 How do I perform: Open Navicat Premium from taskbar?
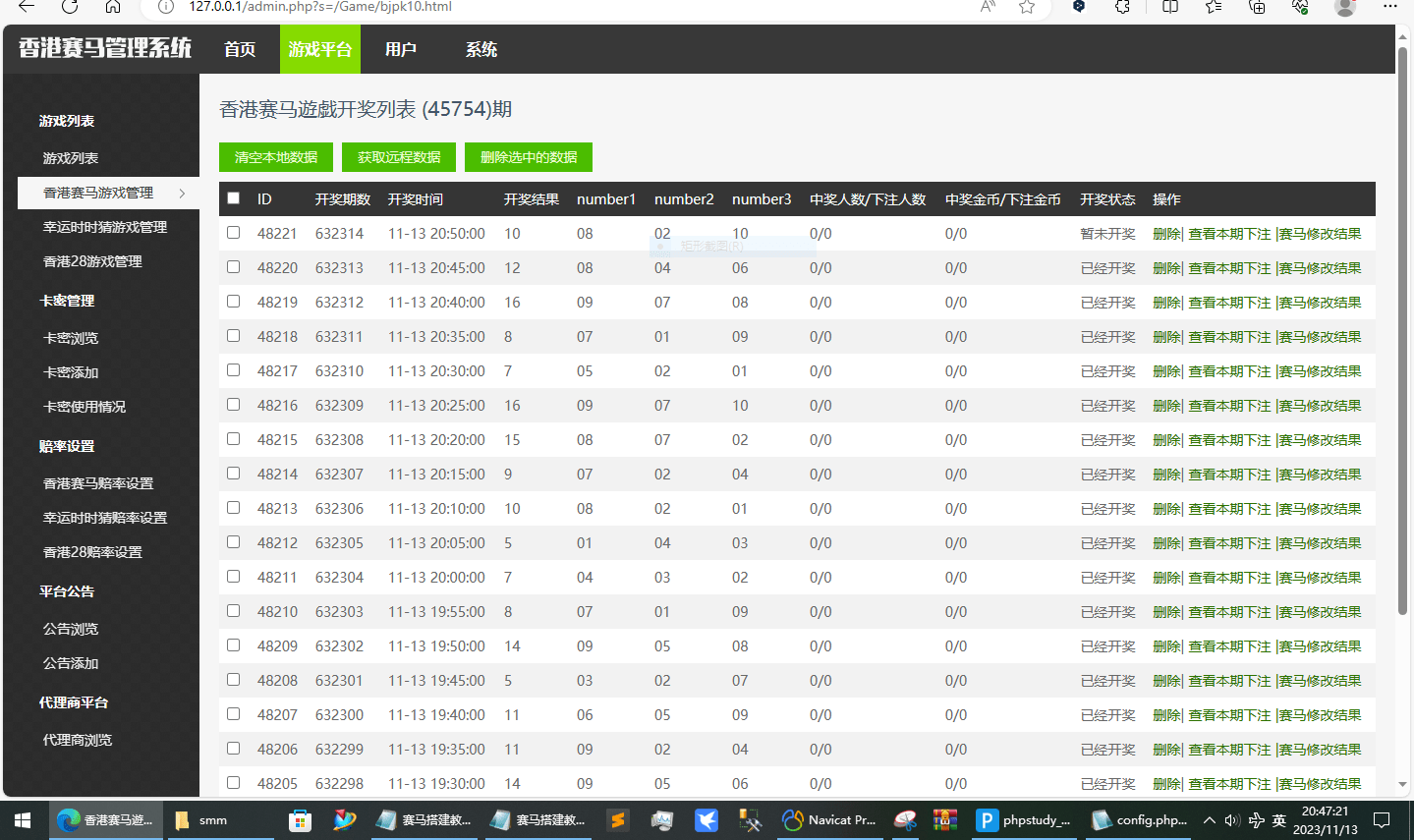click(828, 819)
